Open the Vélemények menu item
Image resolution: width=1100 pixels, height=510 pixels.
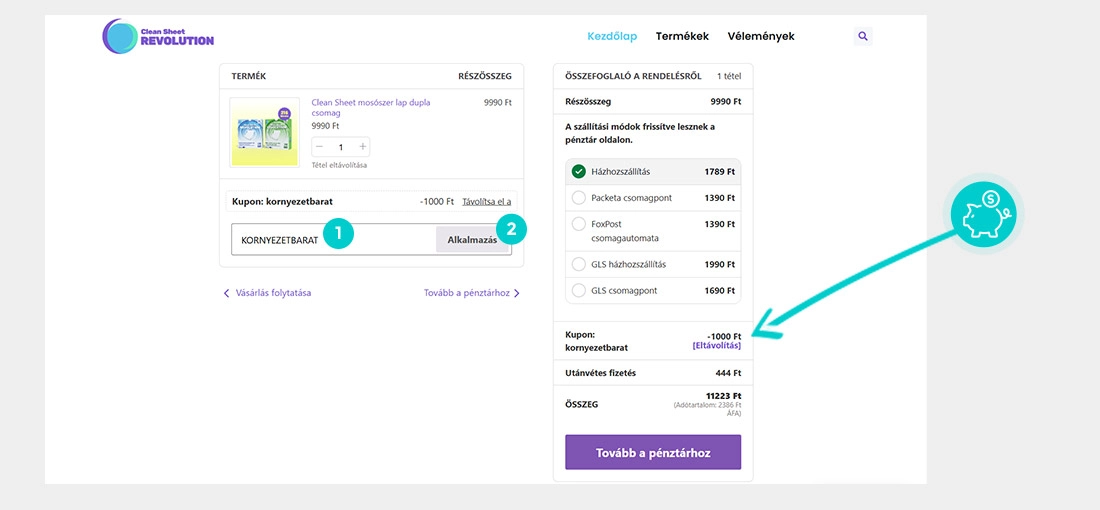(761, 36)
